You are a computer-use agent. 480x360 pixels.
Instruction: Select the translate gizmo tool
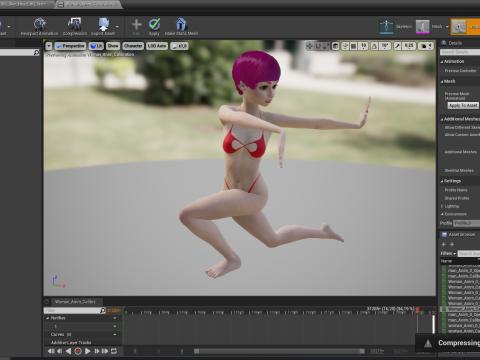(x=310, y=46)
